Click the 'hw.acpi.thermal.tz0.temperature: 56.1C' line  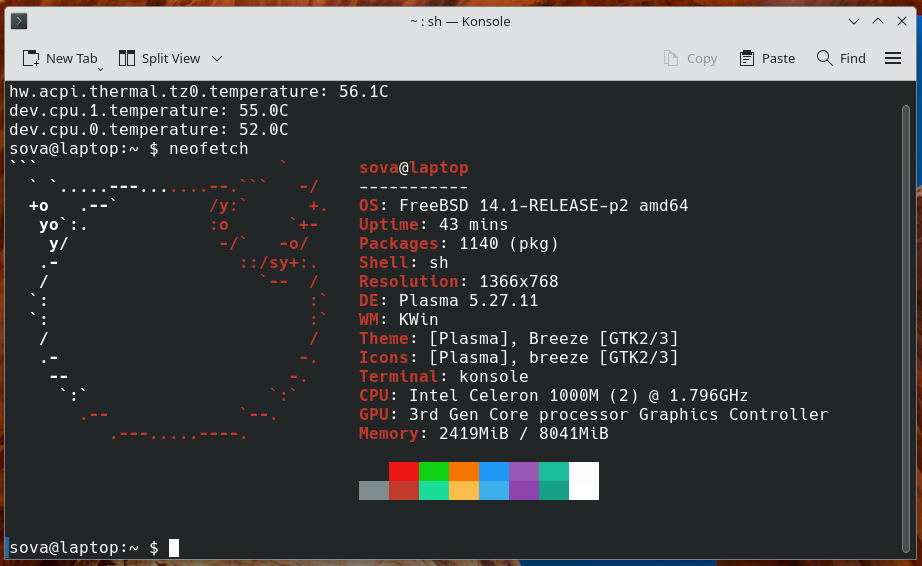pyautogui.click(x=199, y=92)
